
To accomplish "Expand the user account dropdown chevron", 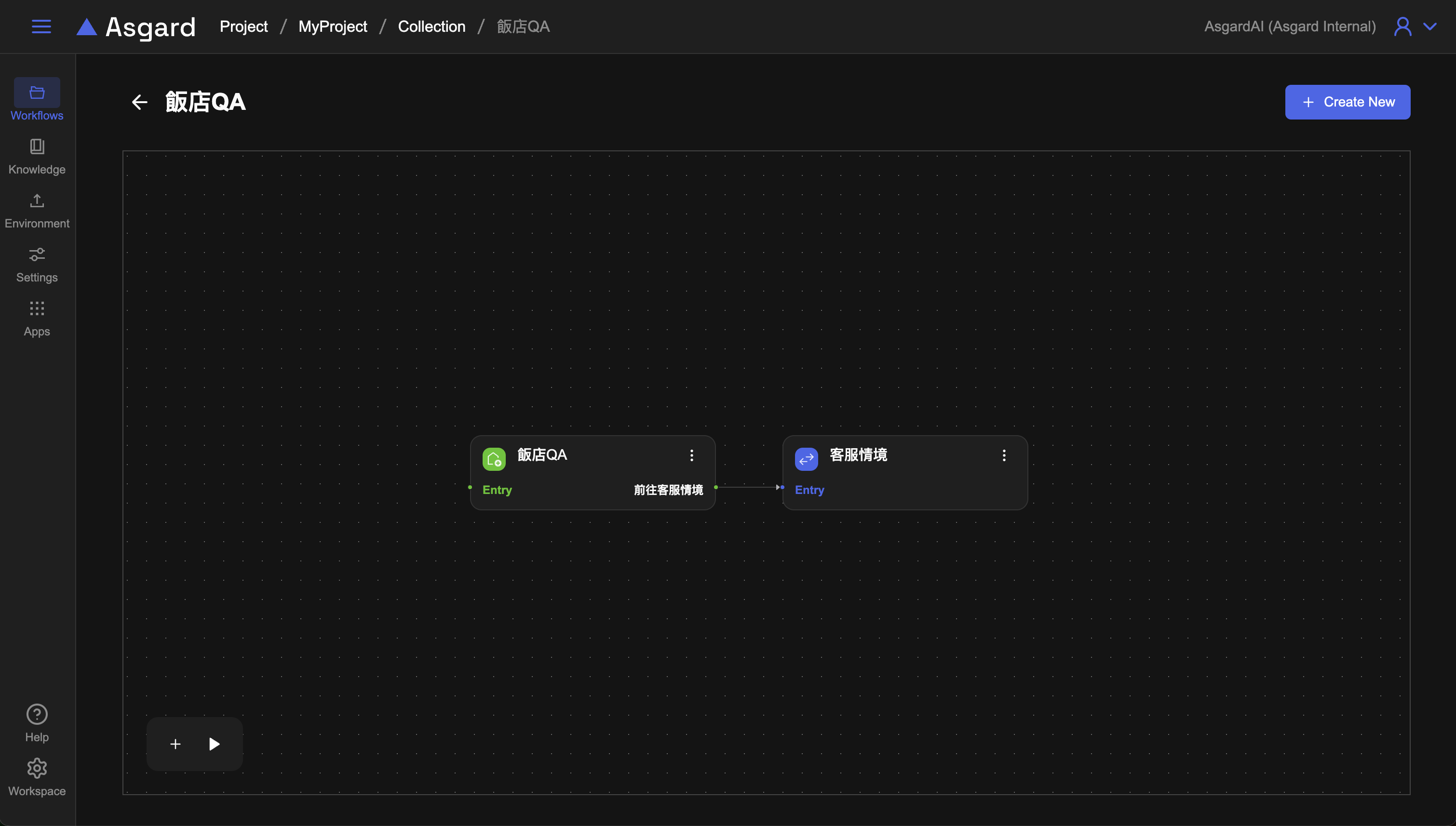I will point(1430,27).
